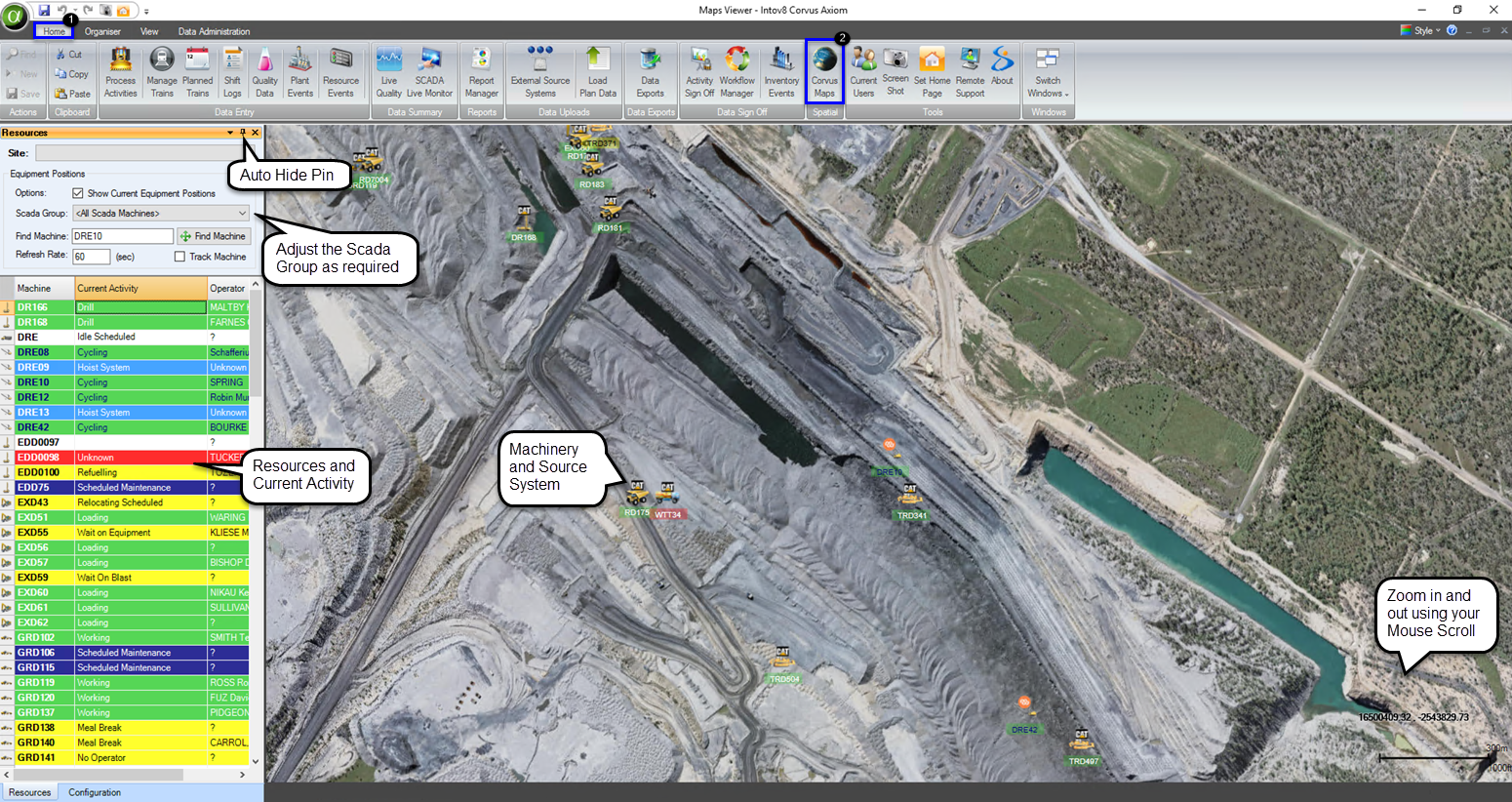
Task: Take a Screen Shot
Action: tap(895, 72)
